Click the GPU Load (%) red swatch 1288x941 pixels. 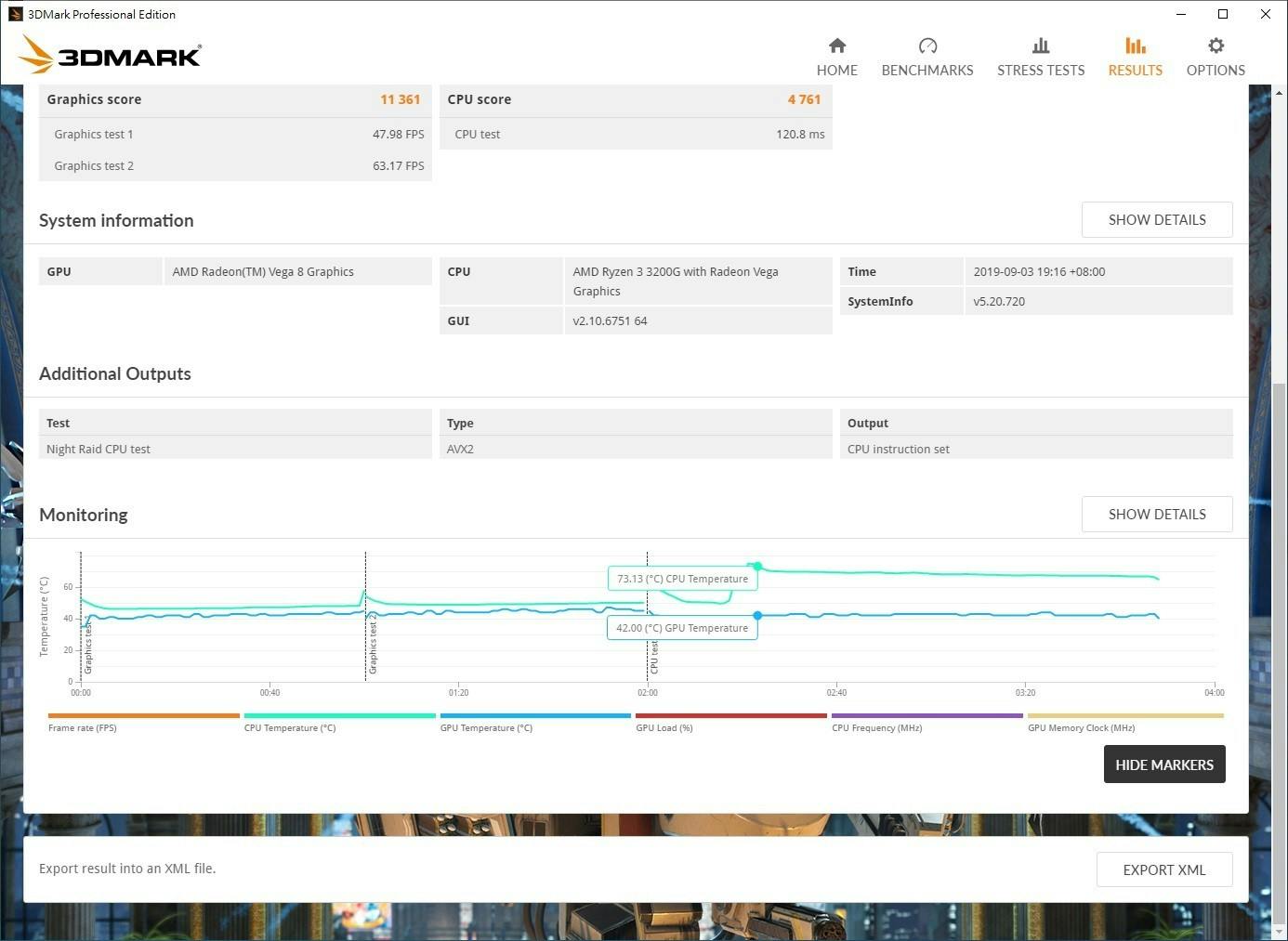click(730, 716)
